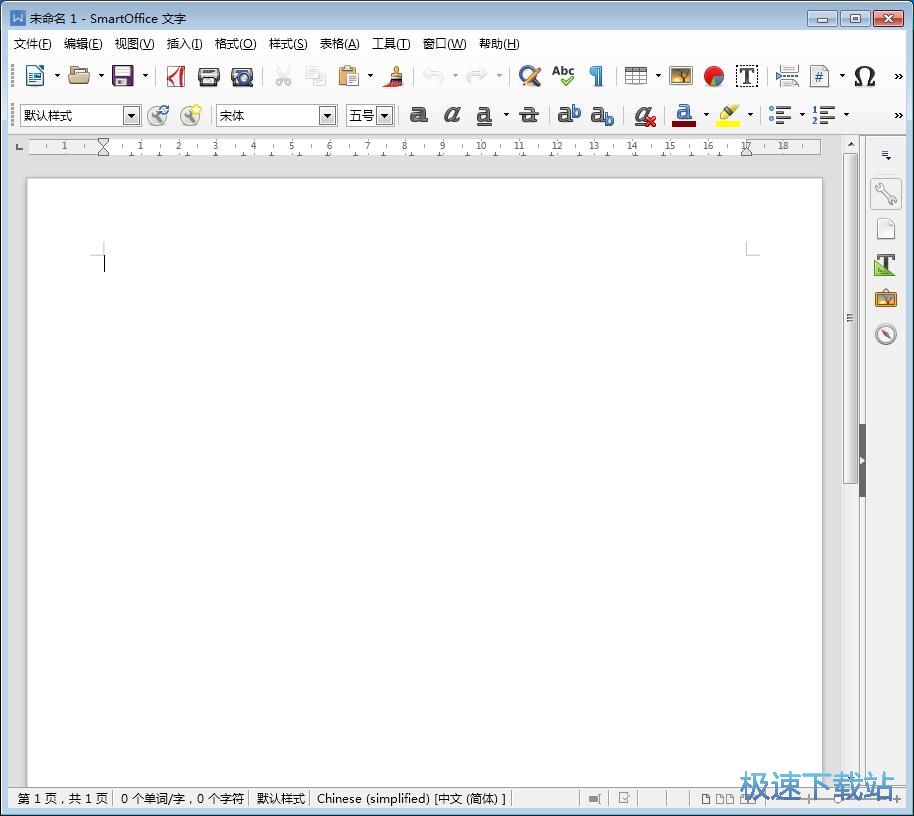
Task: Open Find and Replace
Action: [529, 76]
